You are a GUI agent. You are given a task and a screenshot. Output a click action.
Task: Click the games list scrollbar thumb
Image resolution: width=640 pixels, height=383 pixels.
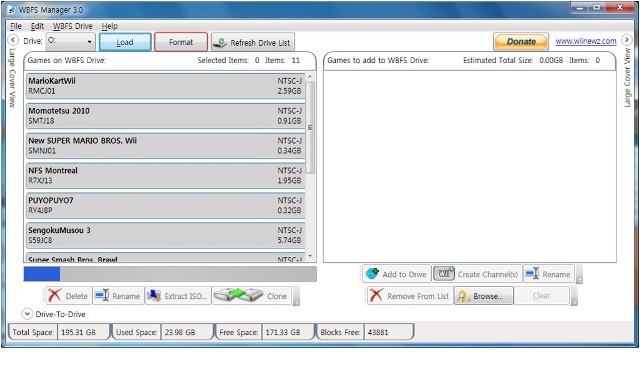[x=310, y=127]
